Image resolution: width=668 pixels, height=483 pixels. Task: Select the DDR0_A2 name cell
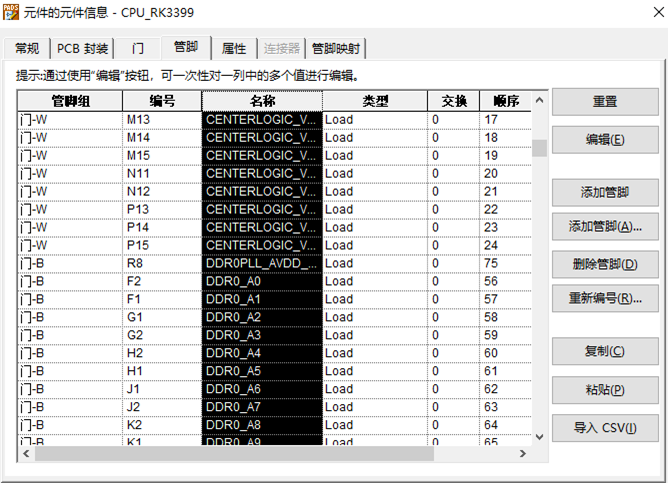262,317
